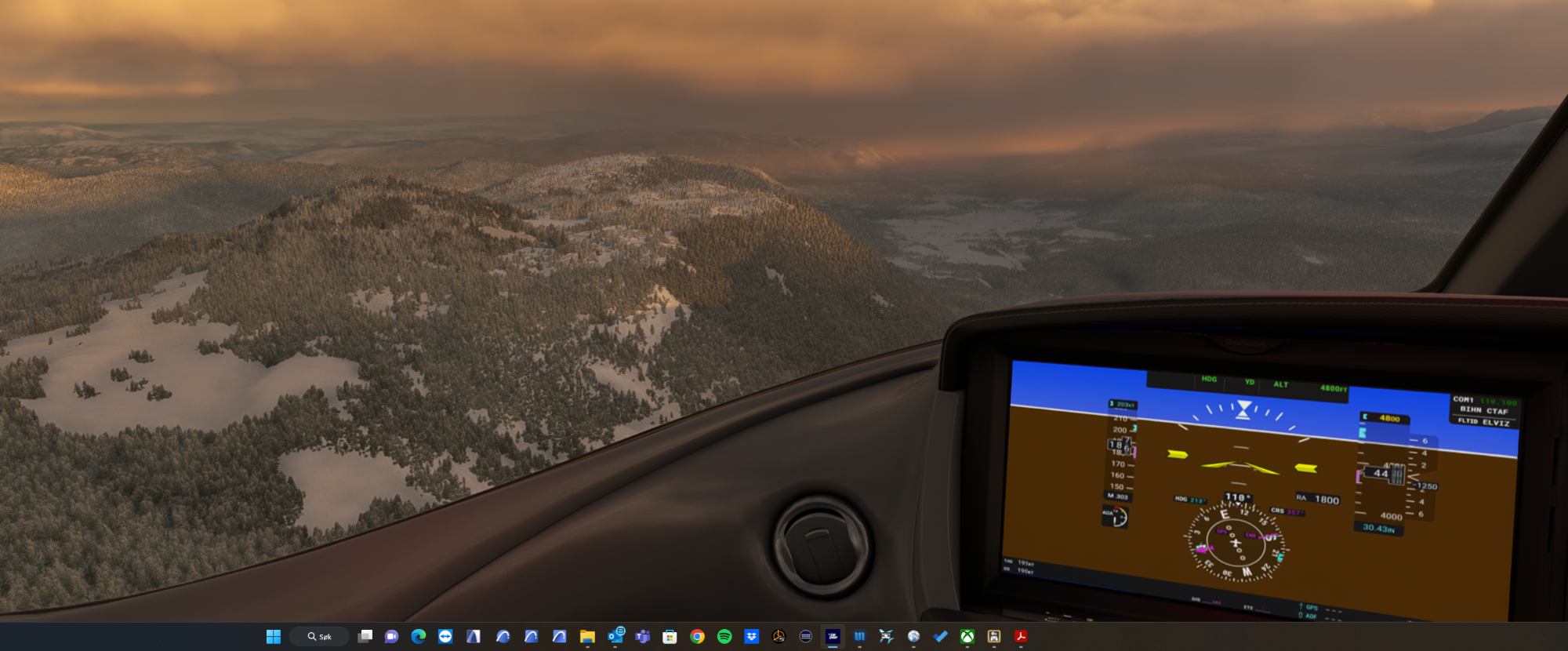This screenshot has width=1568, height=651.
Task: Open the blue checkmark To Do icon
Action: (941, 637)
